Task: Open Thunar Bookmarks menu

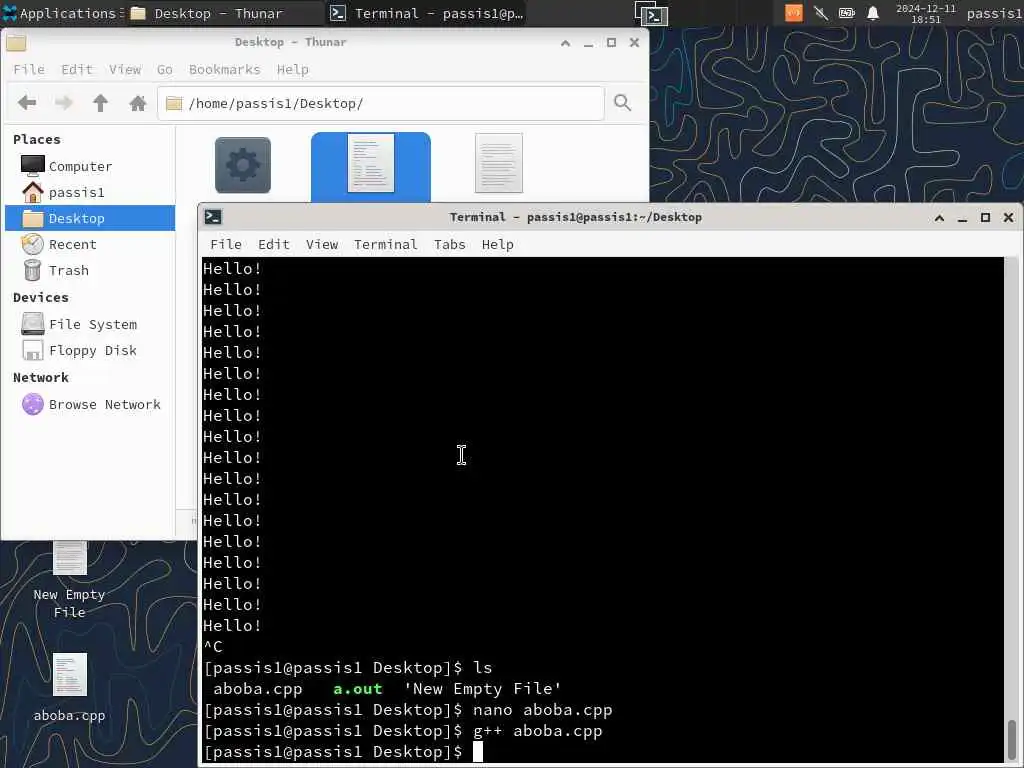Action: pos(225,69)
